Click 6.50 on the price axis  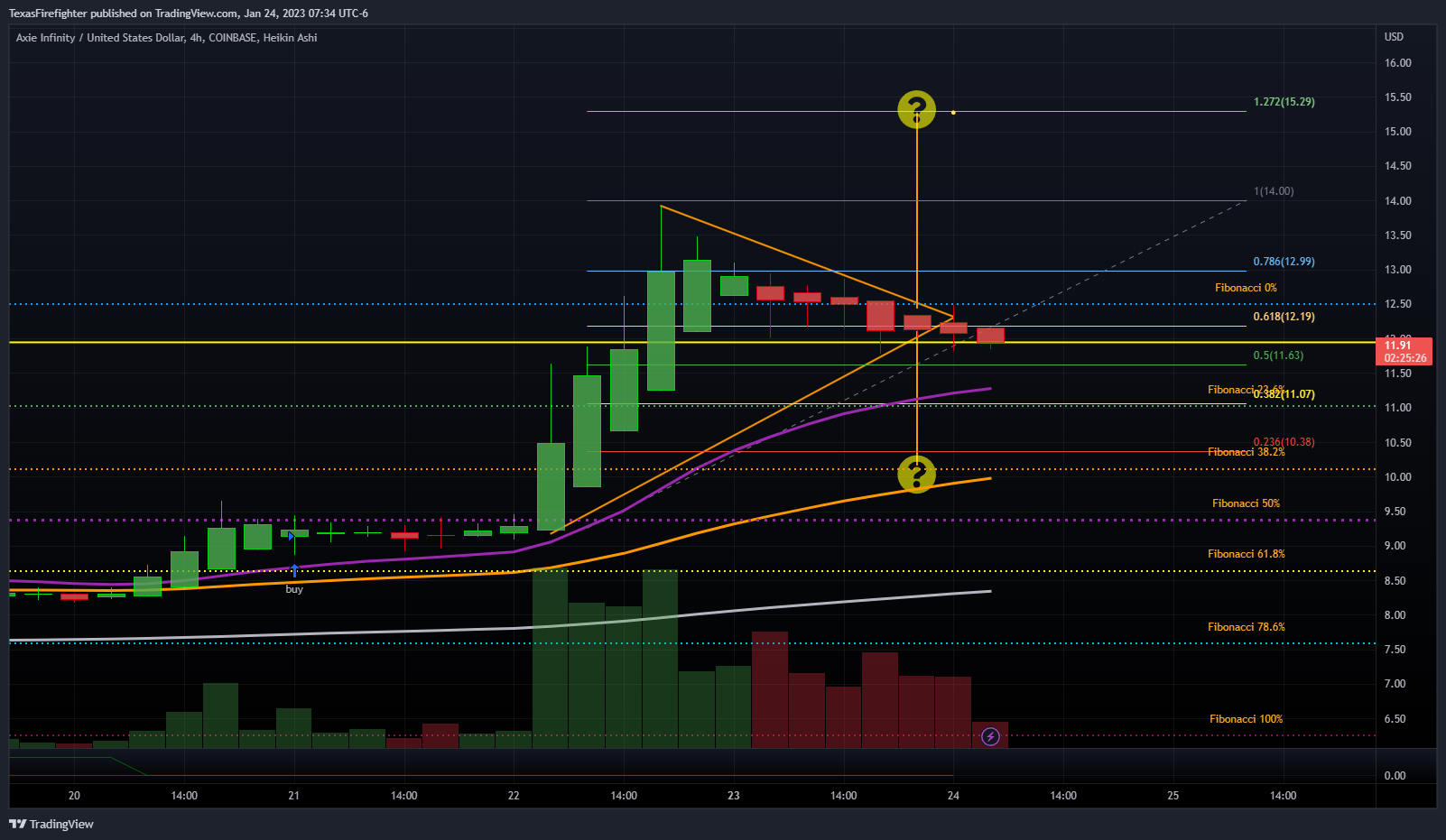tap(1395, 719)
